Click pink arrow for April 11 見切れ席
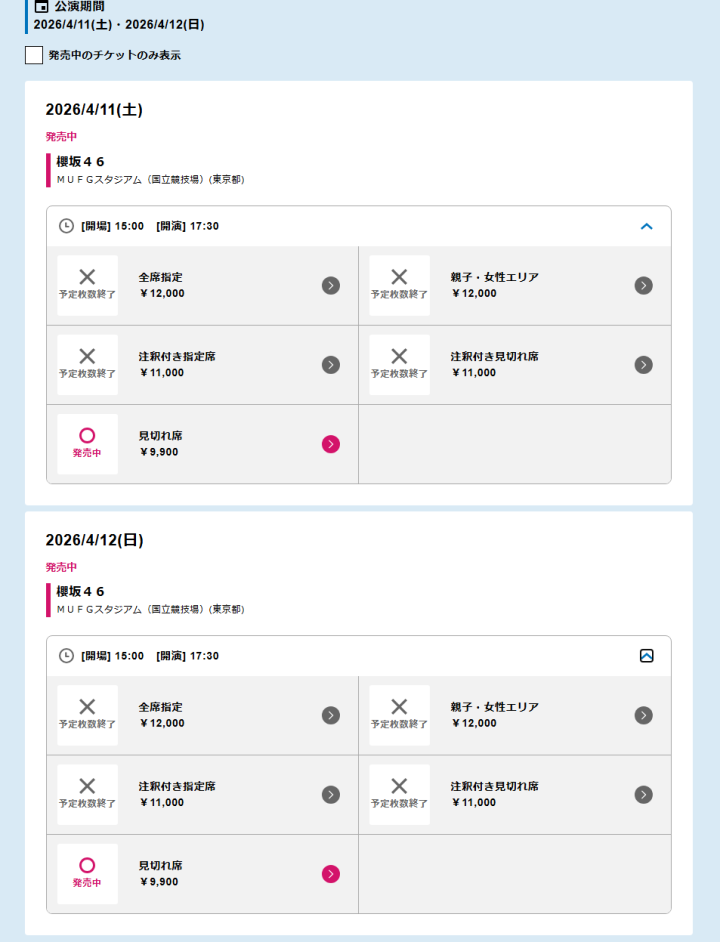Screen dimensions: 720x942 (x=331, y=444)
